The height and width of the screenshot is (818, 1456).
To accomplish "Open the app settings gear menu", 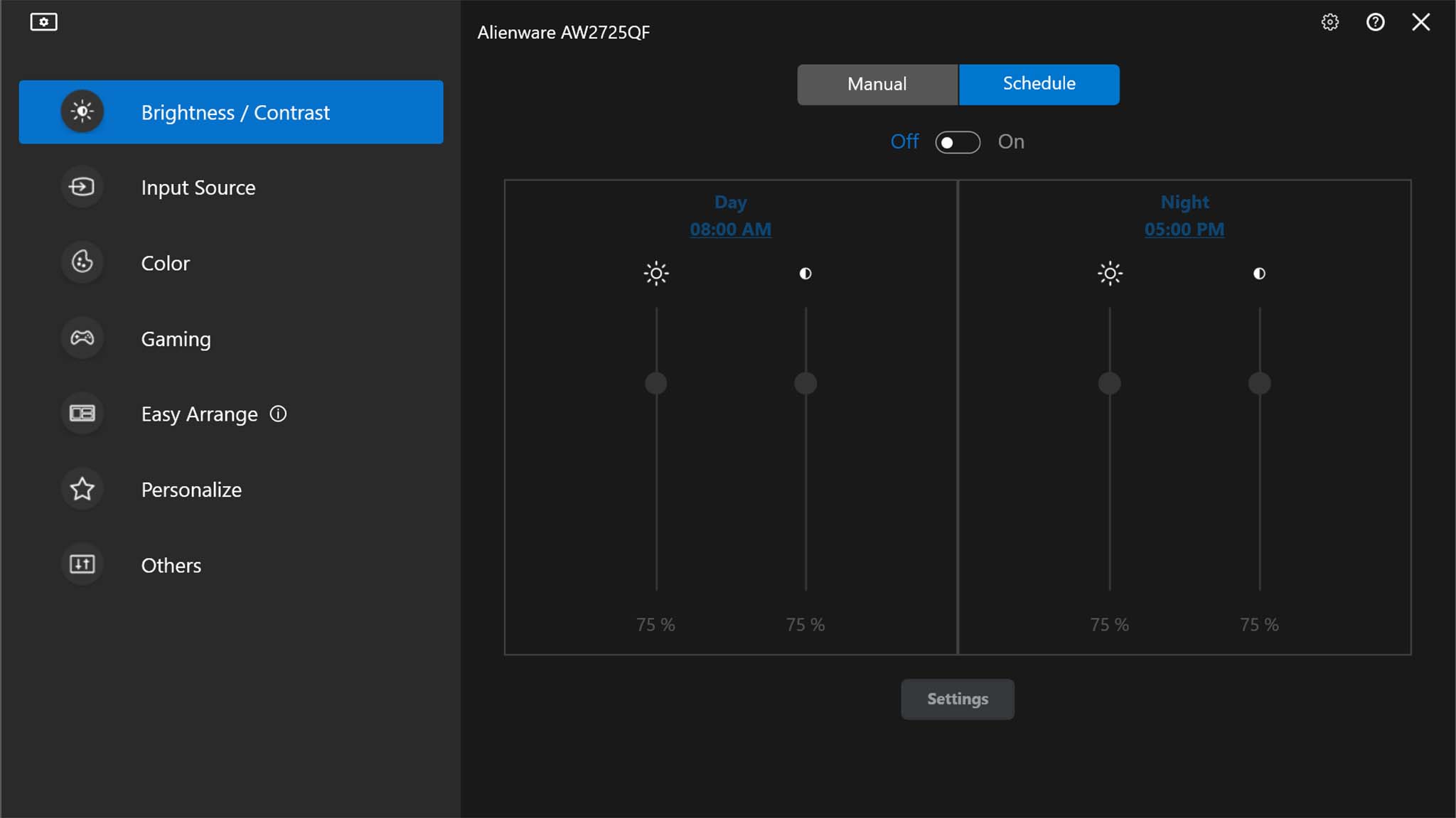I will point(1330,21).
